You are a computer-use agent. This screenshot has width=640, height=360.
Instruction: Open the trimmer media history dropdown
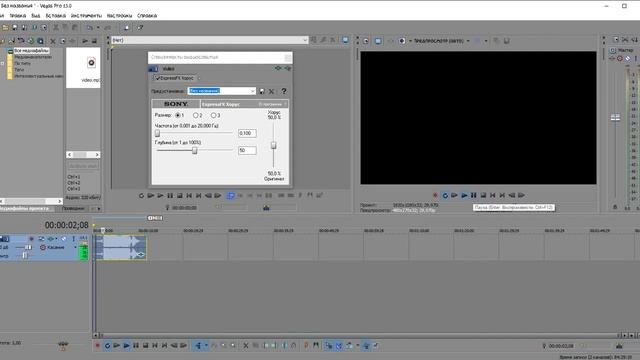(x=305, y=40)
